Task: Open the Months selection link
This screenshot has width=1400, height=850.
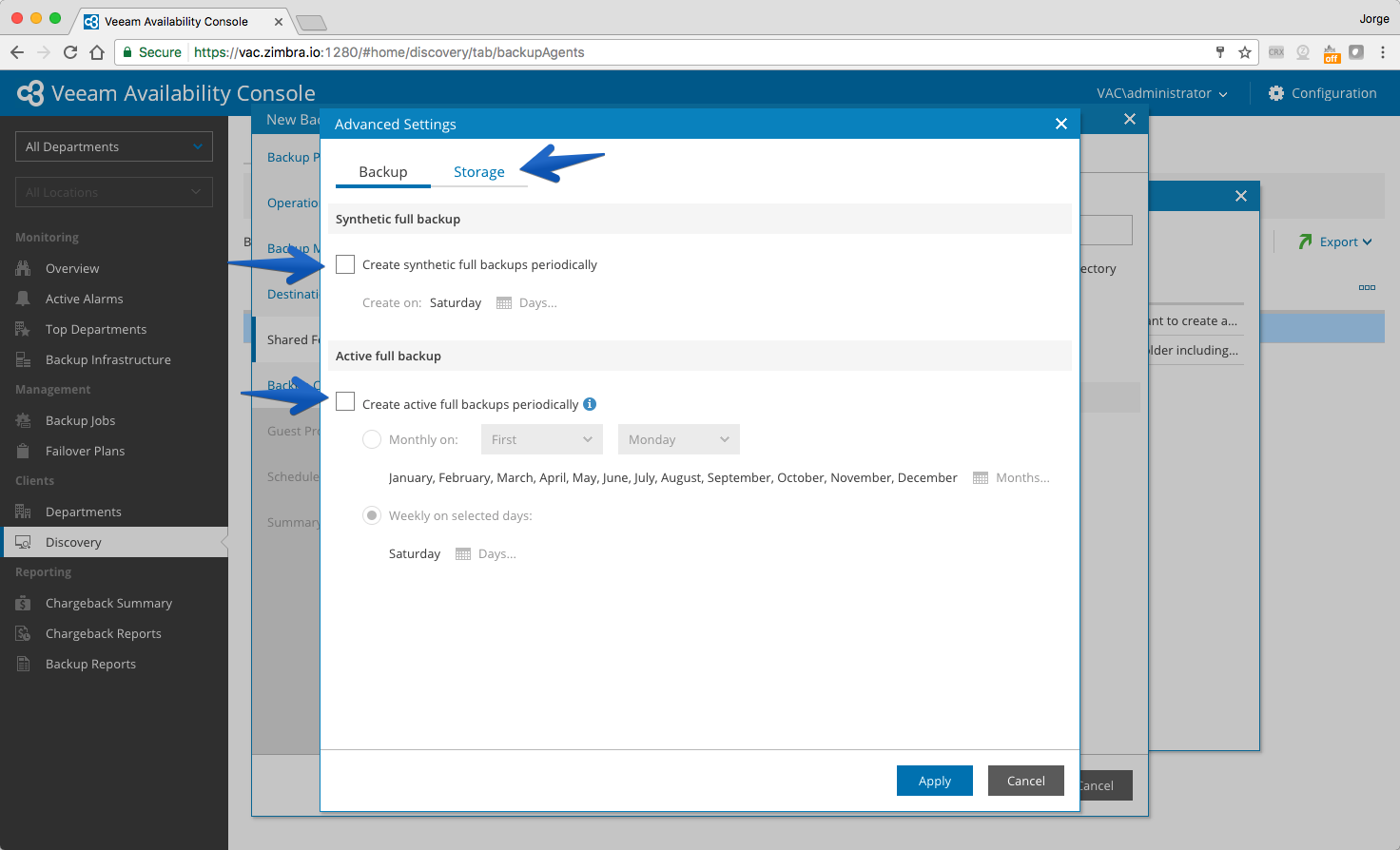Action: [x=1023, y=478]
